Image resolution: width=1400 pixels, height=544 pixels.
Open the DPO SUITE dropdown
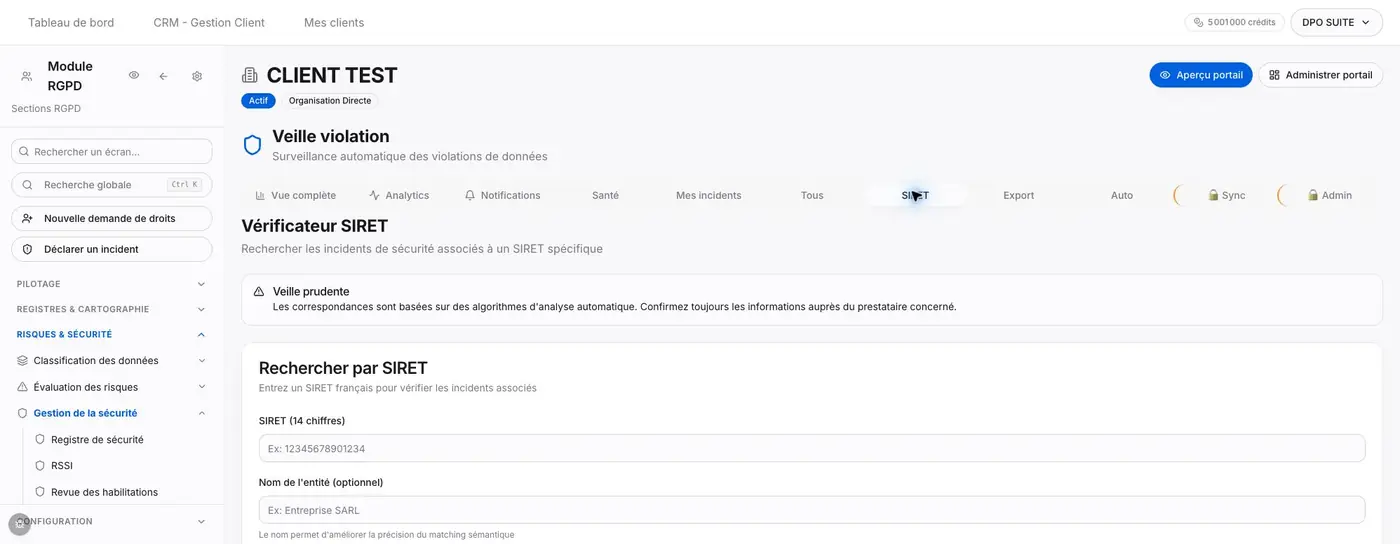point(1335,22)
